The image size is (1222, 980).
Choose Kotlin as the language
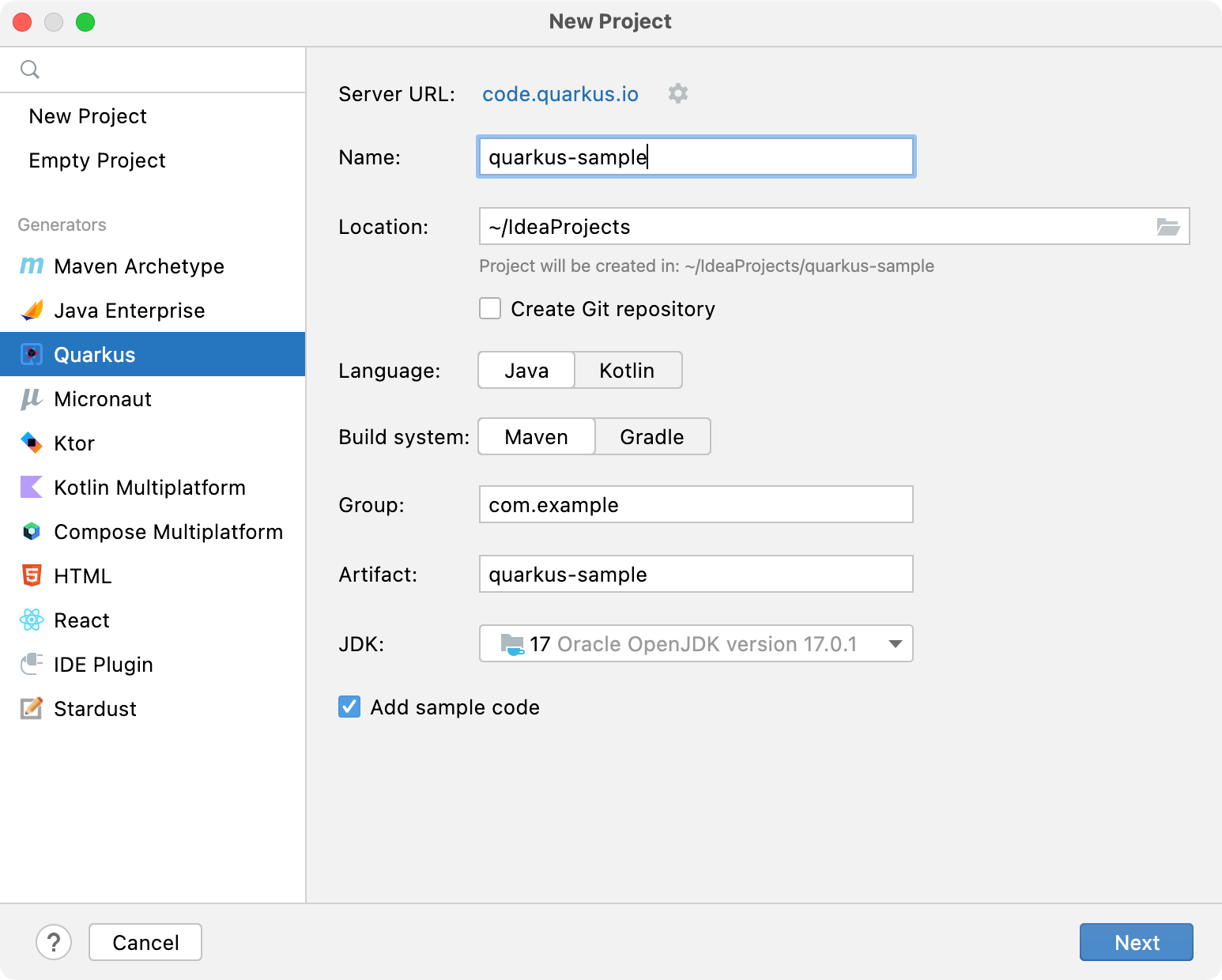tap(628, 370)
